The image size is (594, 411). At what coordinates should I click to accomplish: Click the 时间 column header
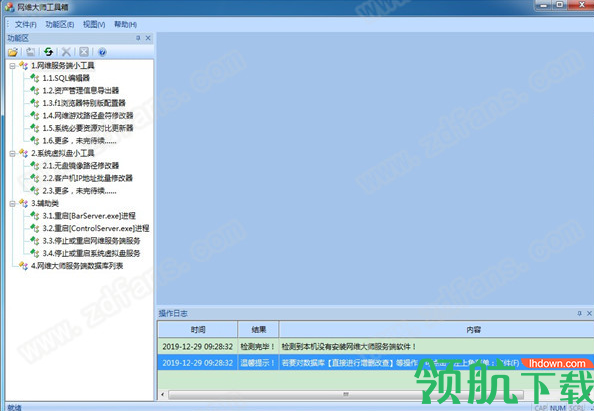coord(198,330)
